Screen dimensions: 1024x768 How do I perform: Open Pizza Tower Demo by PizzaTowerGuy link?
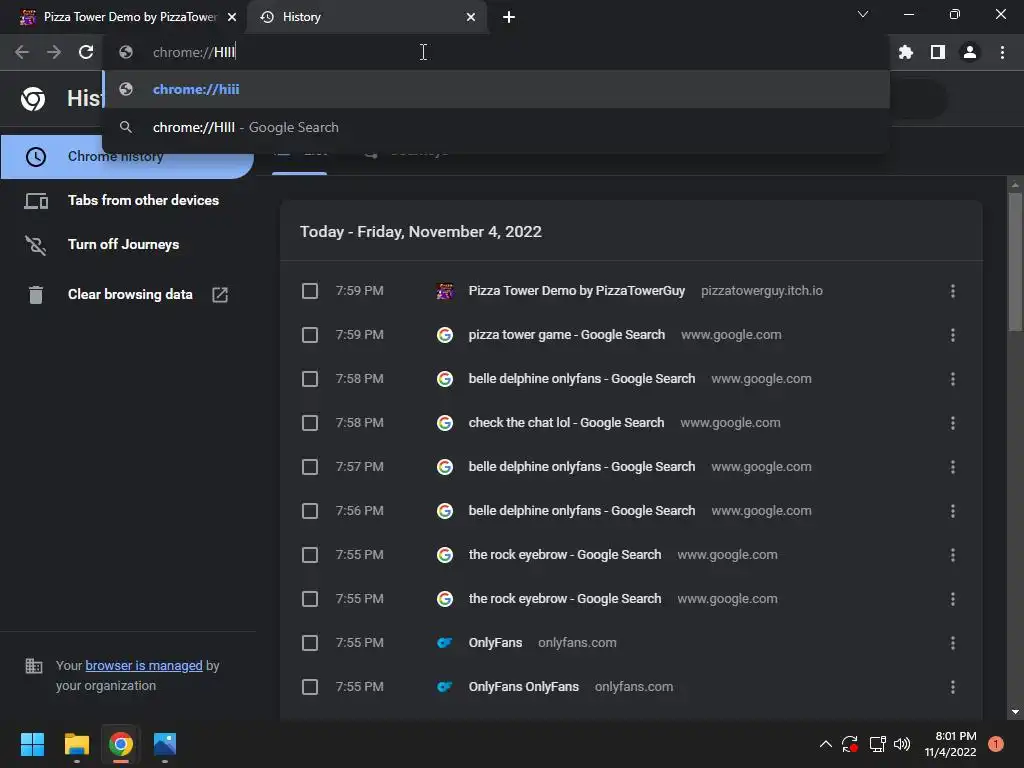577,291
